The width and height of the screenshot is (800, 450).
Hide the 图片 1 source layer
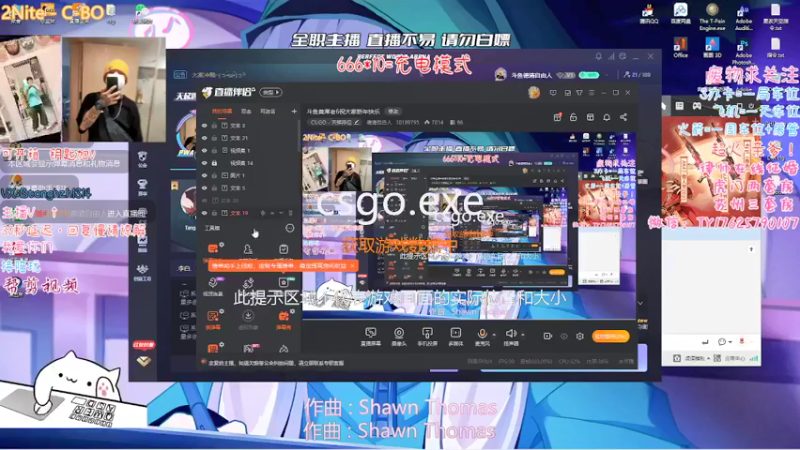(205, 176)
